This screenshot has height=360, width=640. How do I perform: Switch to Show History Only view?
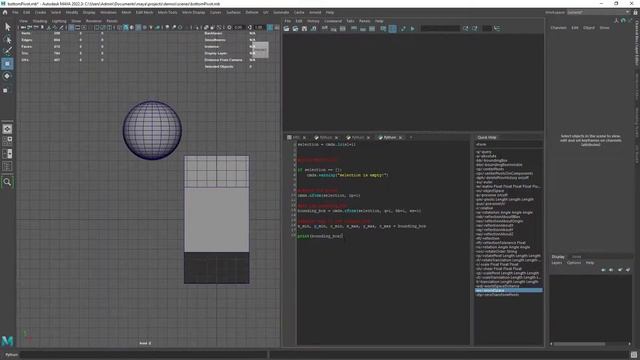click(x=354, y=29)
